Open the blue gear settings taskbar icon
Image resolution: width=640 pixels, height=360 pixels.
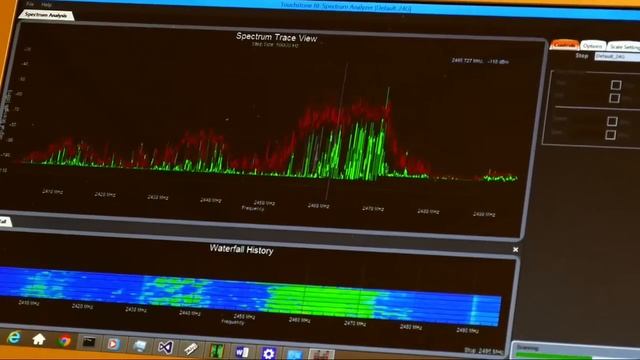tap(268, 353)
